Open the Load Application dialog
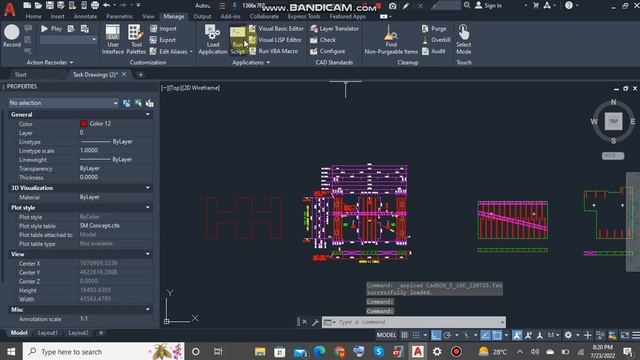The height and width of the screenshot is (360, 640). click(213, 39)
